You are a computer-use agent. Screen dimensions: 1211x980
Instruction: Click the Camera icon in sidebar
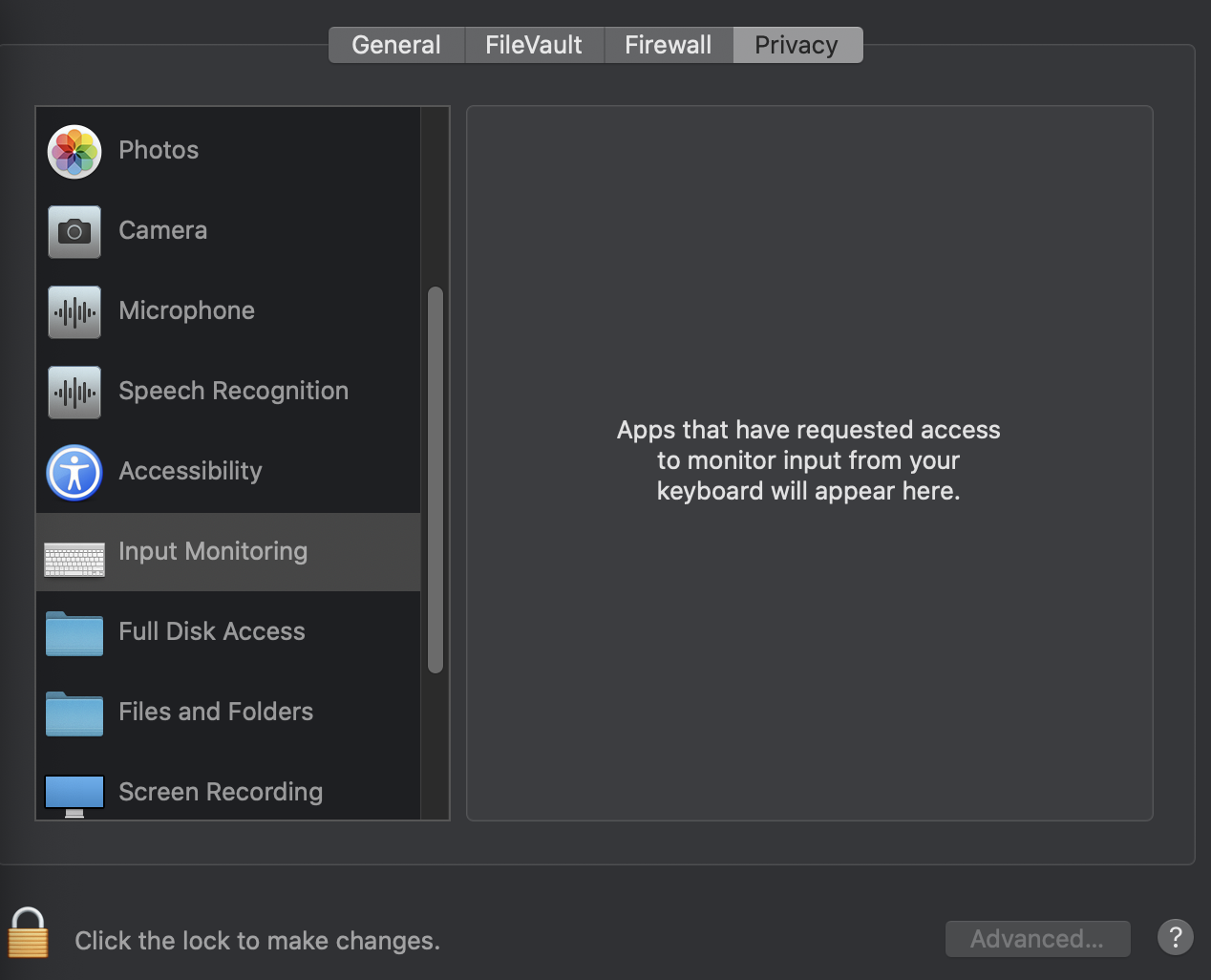(x=74, y=231)
